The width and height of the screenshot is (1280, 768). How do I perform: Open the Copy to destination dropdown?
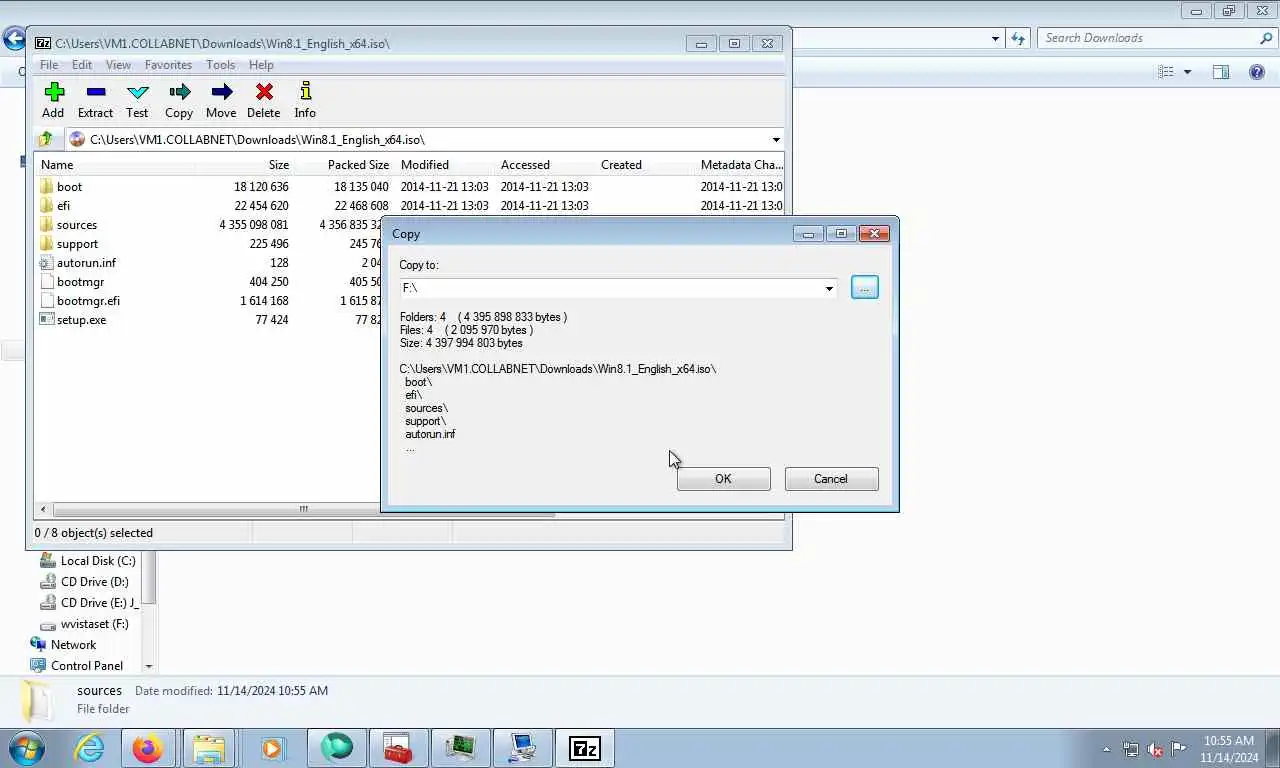click(829, 288)
